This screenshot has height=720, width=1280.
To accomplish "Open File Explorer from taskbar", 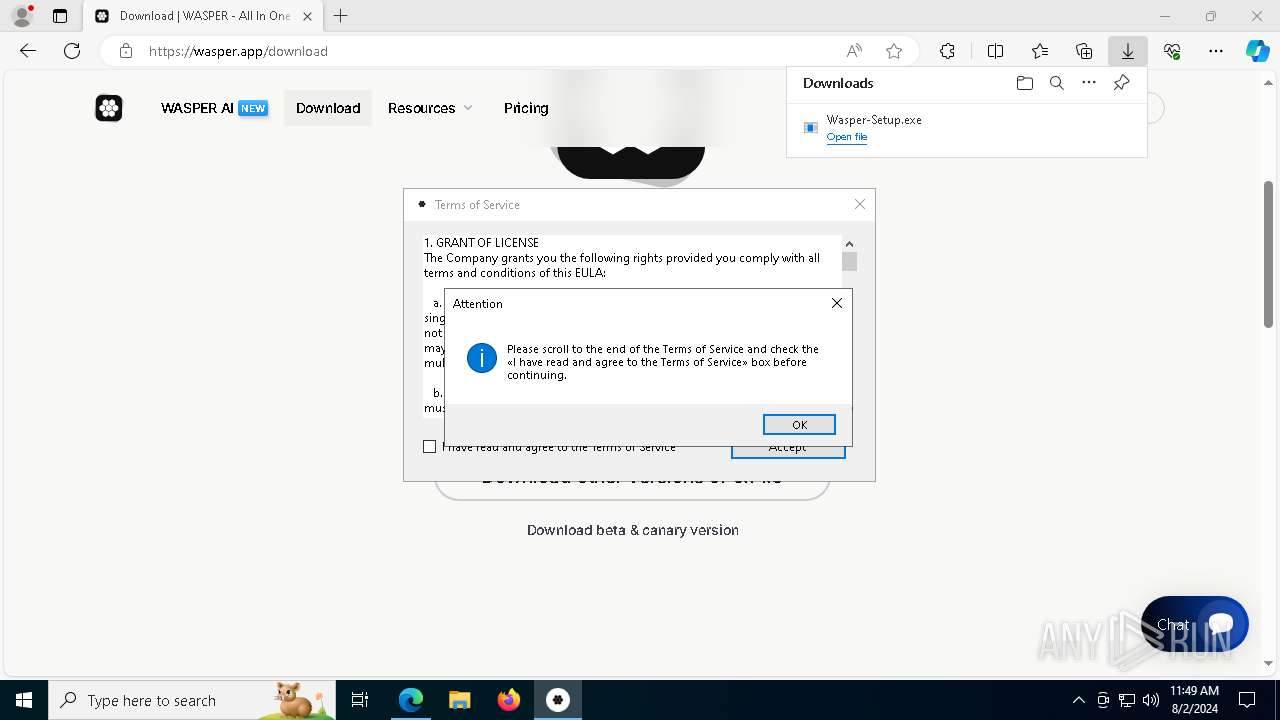I will click(x=460, y=700).
